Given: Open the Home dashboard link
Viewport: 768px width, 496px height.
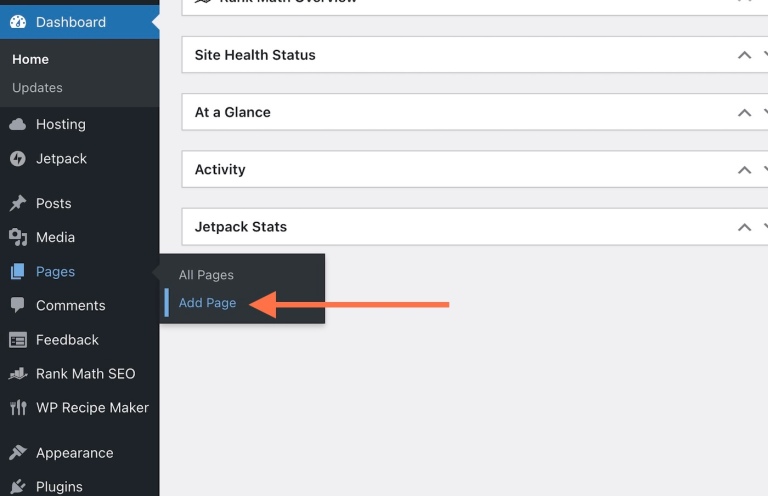Looking at the screenshot, I should click(x=30, y=59).
